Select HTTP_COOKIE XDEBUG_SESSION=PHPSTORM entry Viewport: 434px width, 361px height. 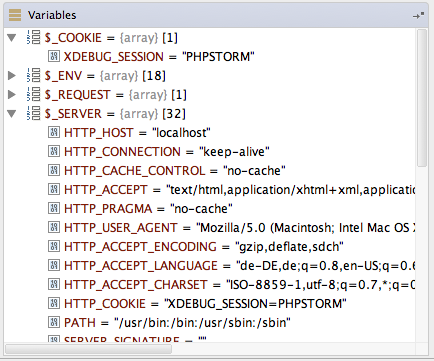(x=205, y=304)
